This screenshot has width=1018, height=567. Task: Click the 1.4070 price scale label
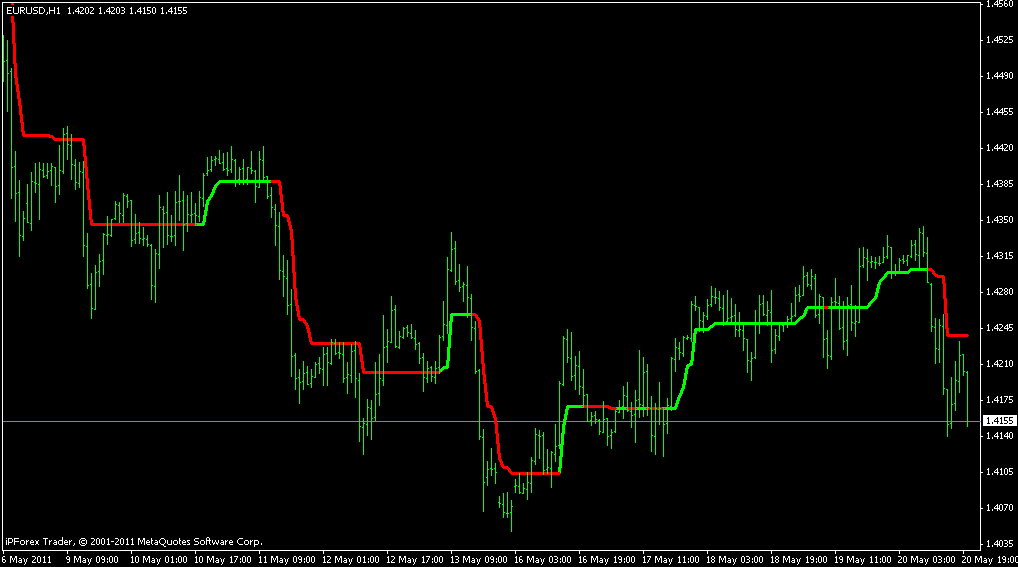pyautogui.click(x=999, y=508)
